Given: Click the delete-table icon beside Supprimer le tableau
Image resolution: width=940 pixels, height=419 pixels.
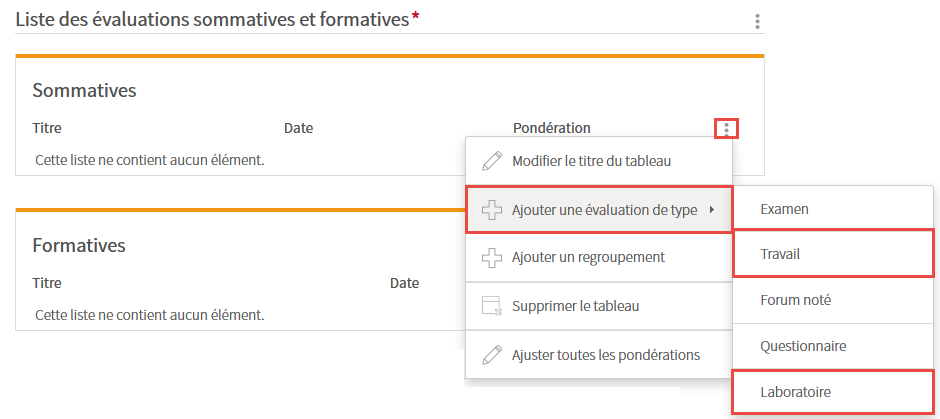Looking at the screenshot, I should pyautogui.click(x=492, y=306).
